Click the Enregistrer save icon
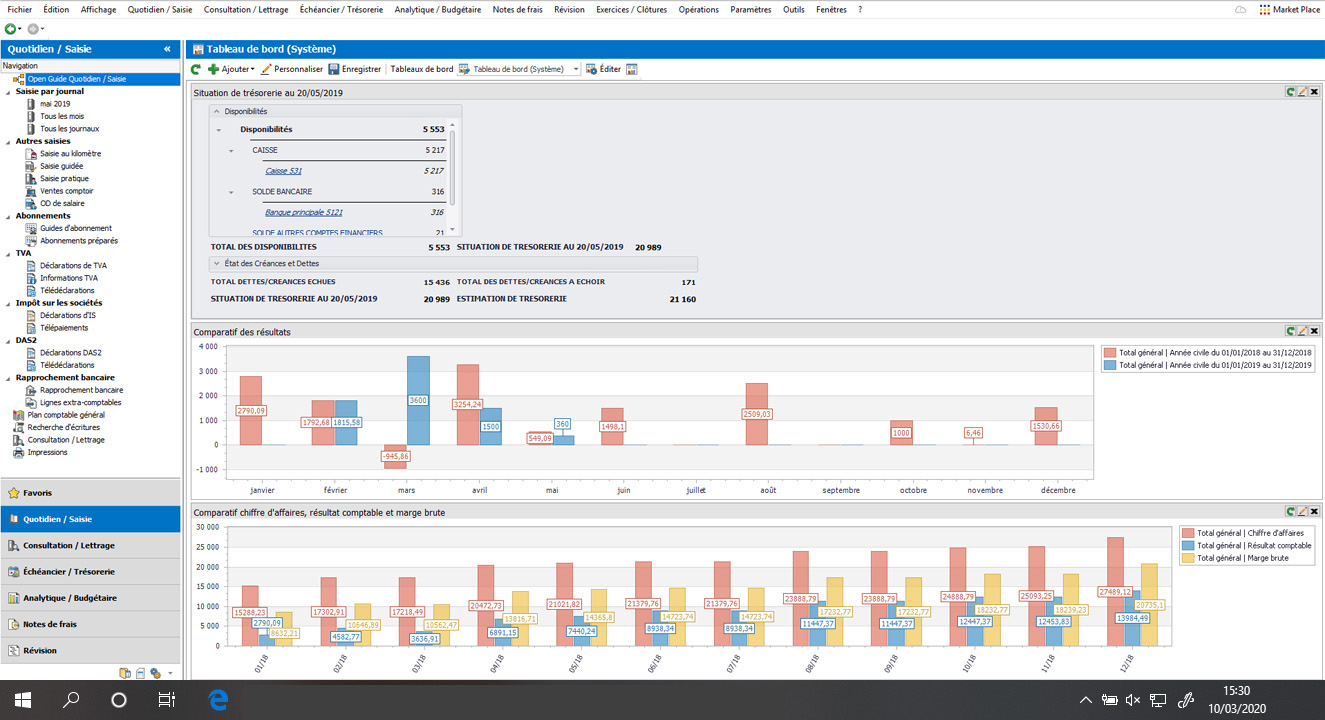 click(x=334, y=70)
